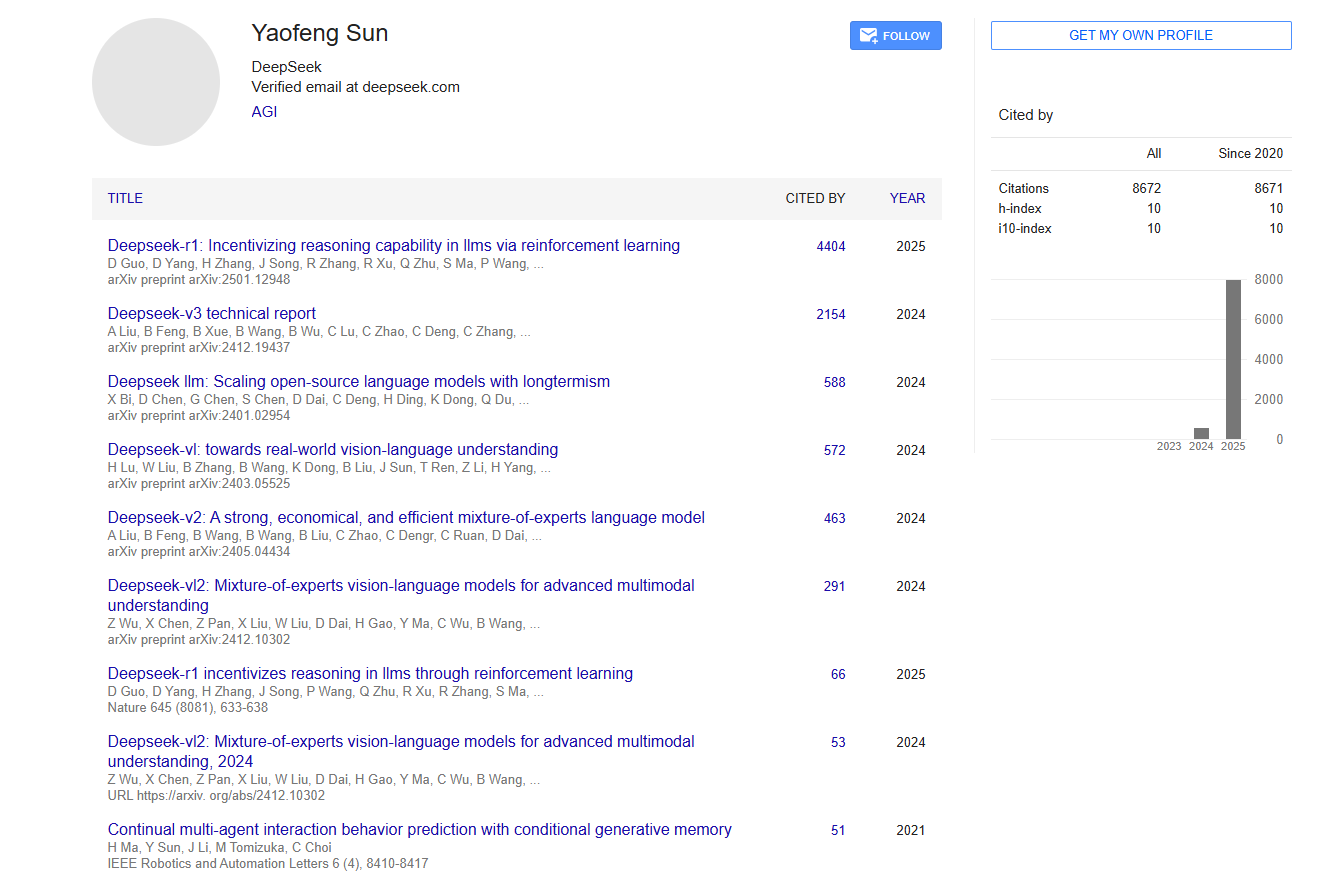Open the Deepseek-r1 reinforcement learning paper
This screenshot has height=873, width=1336.
(x=393, y=245)
